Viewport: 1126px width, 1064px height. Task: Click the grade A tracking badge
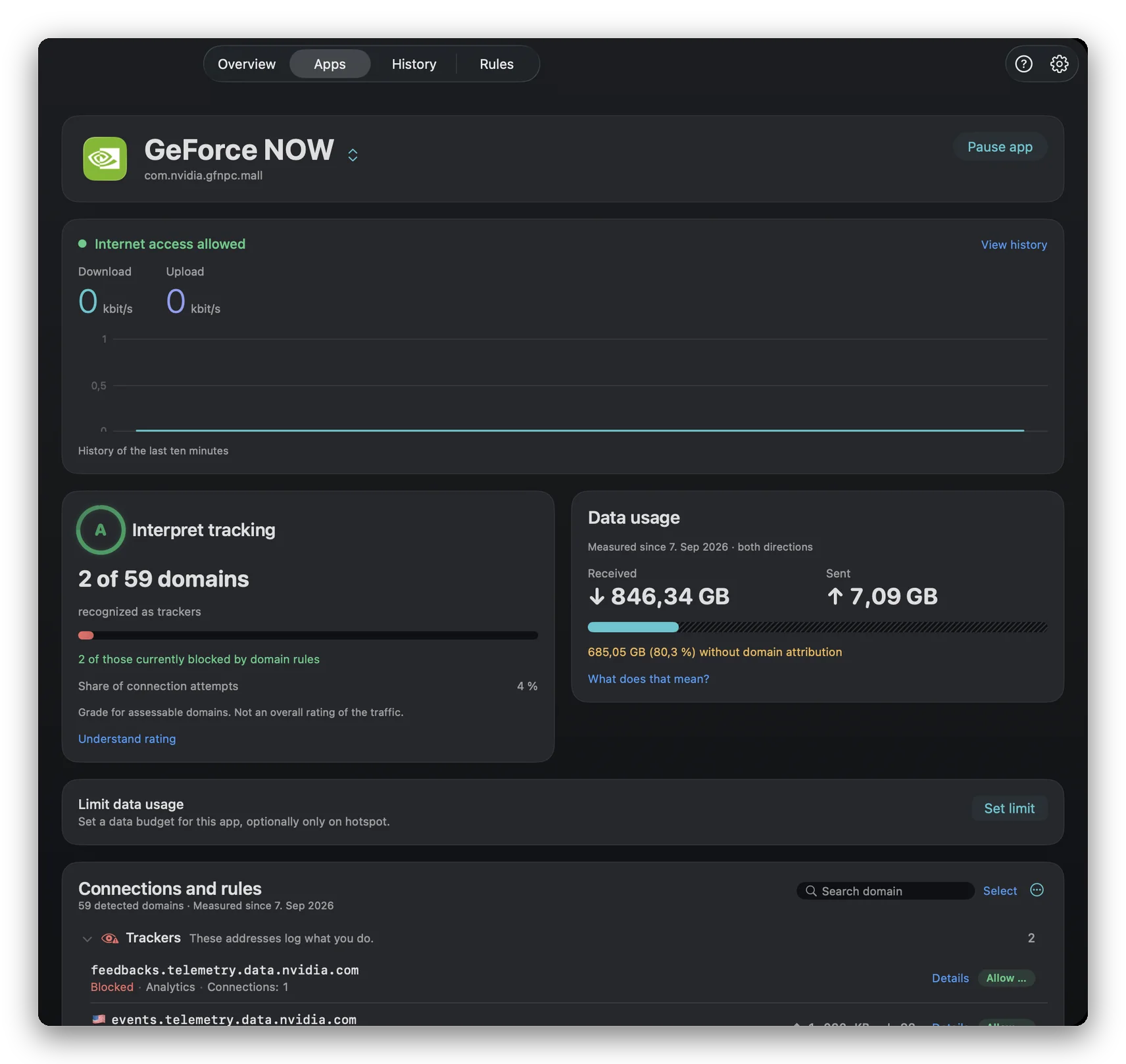(x=101, y=529)
